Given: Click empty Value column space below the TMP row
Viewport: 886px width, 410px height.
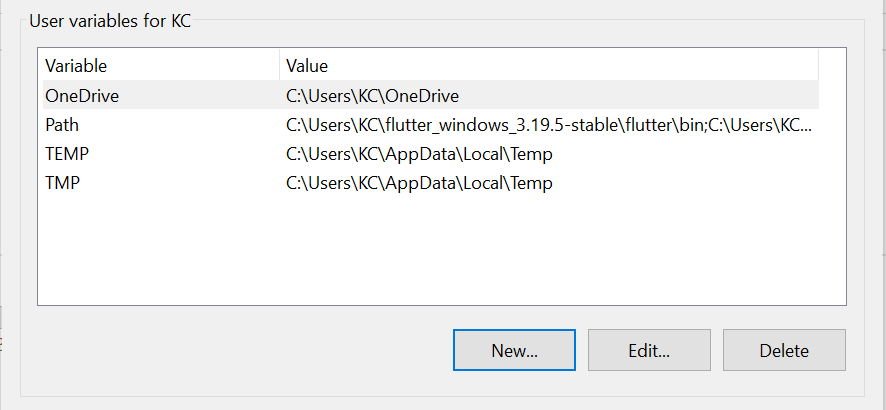Looking at the screenshot, I should tap(548, 250).
